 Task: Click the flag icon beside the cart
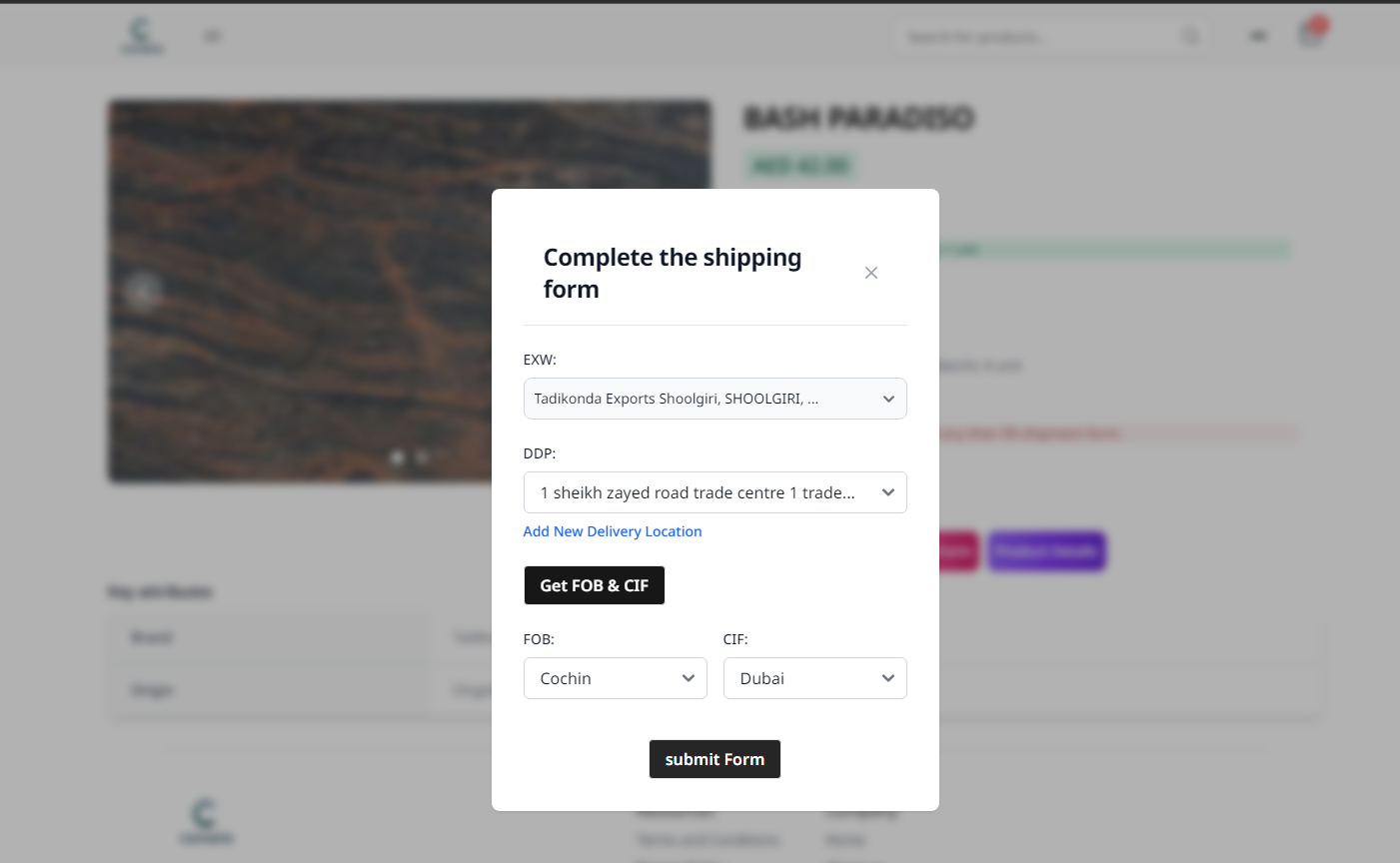[x=1258, y=36]
